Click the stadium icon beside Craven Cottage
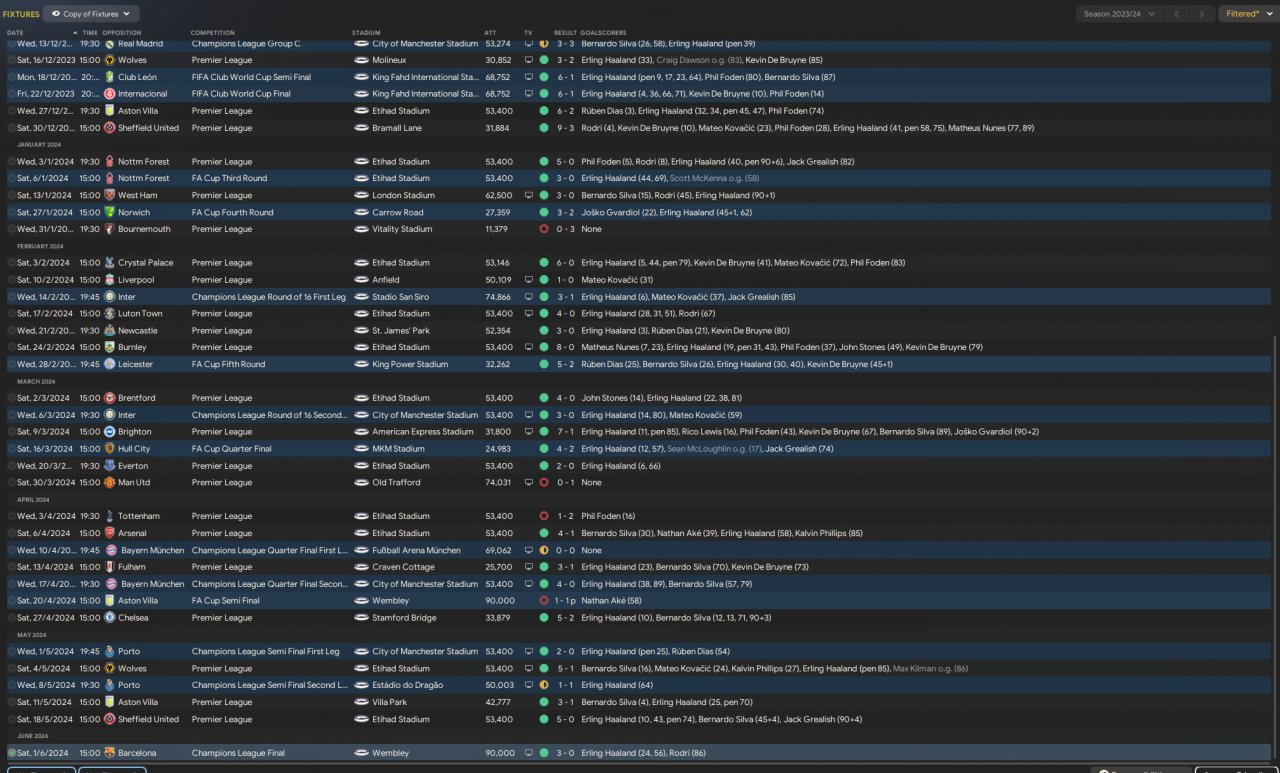This screenshot has width=1280, height=773. (361, 567)
